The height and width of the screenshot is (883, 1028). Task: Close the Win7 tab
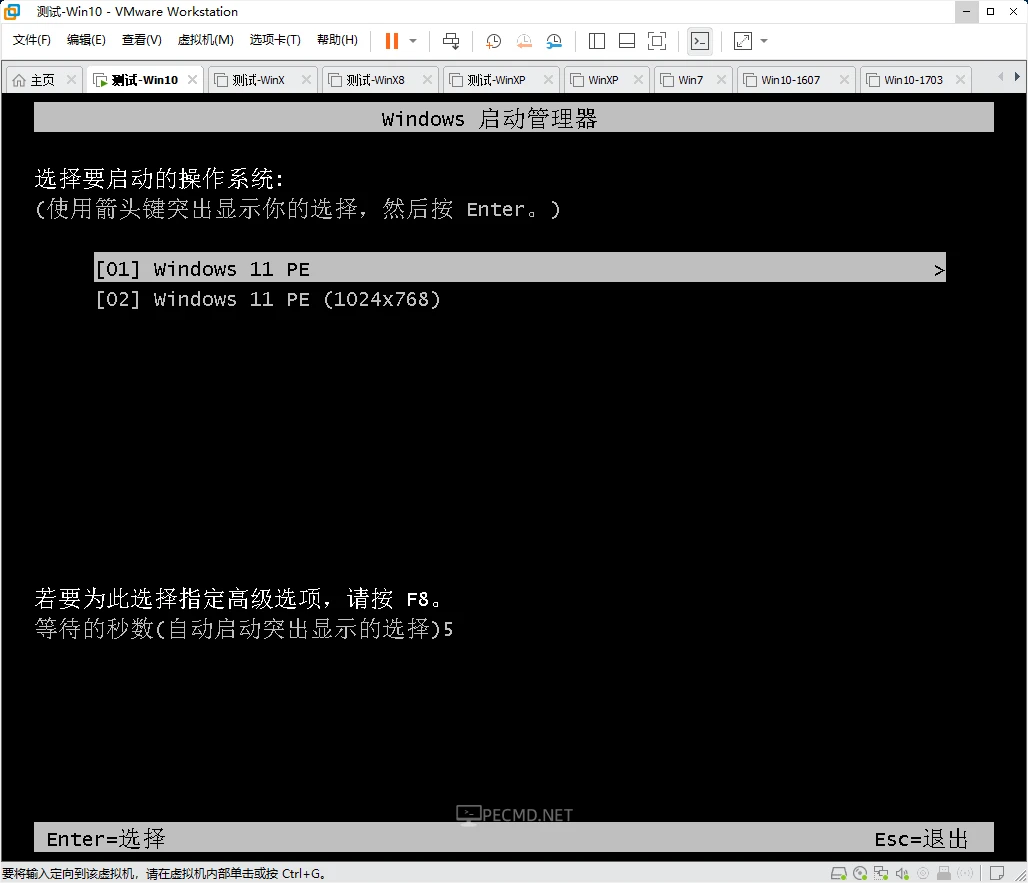721,79
